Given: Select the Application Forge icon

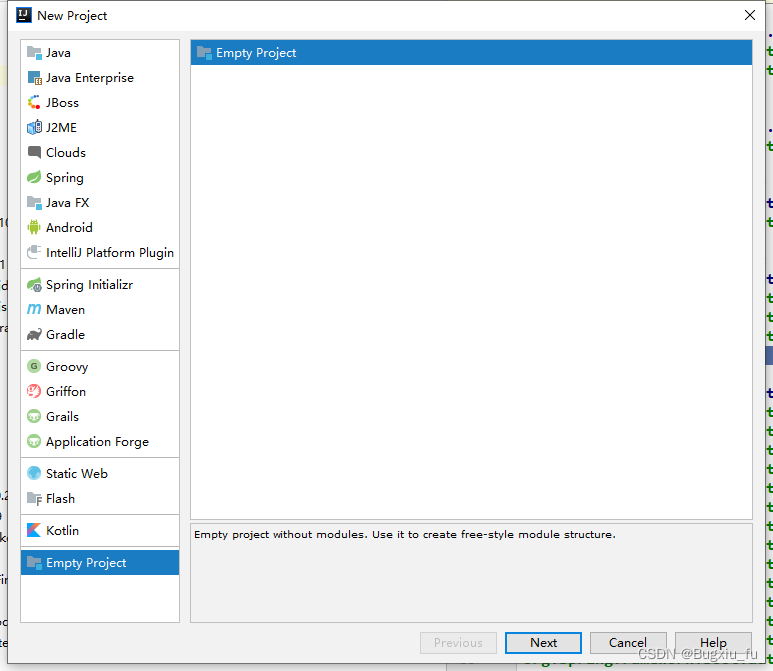Looking at the screenshot, I should 34,441.
